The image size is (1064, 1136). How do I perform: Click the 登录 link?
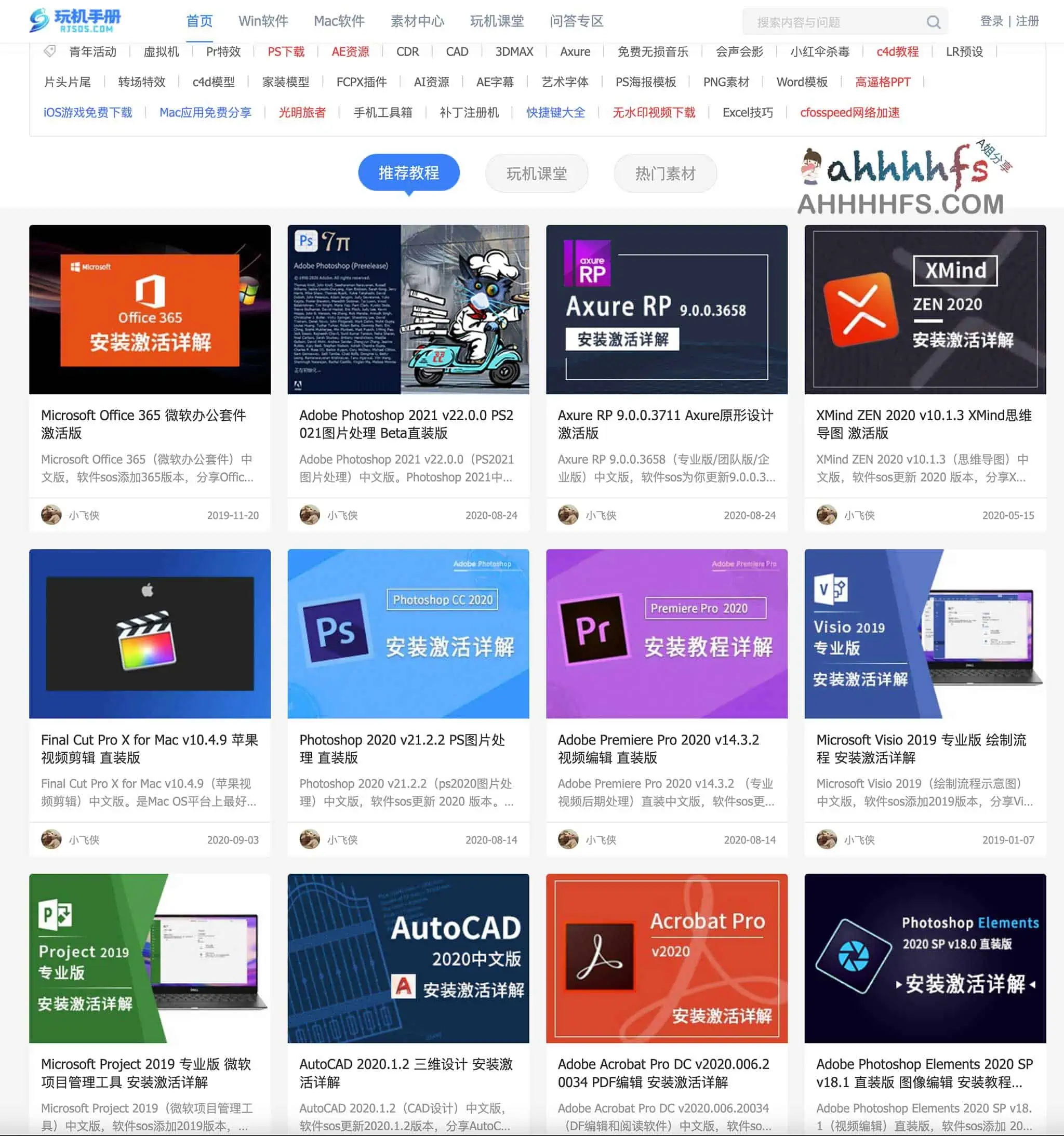(x=991, y=18)
